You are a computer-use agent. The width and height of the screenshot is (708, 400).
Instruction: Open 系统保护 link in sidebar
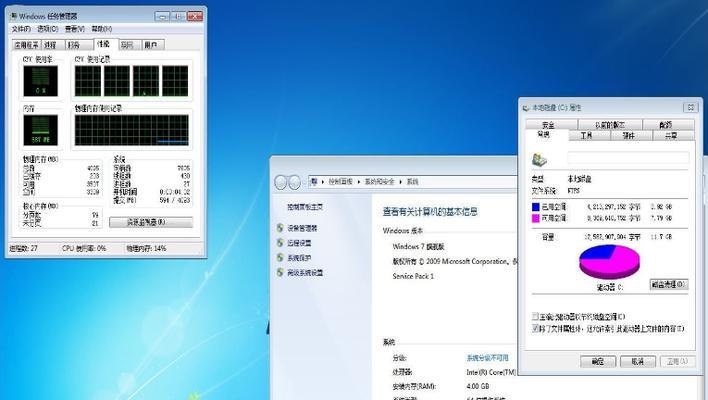click(x=299, y=258)
